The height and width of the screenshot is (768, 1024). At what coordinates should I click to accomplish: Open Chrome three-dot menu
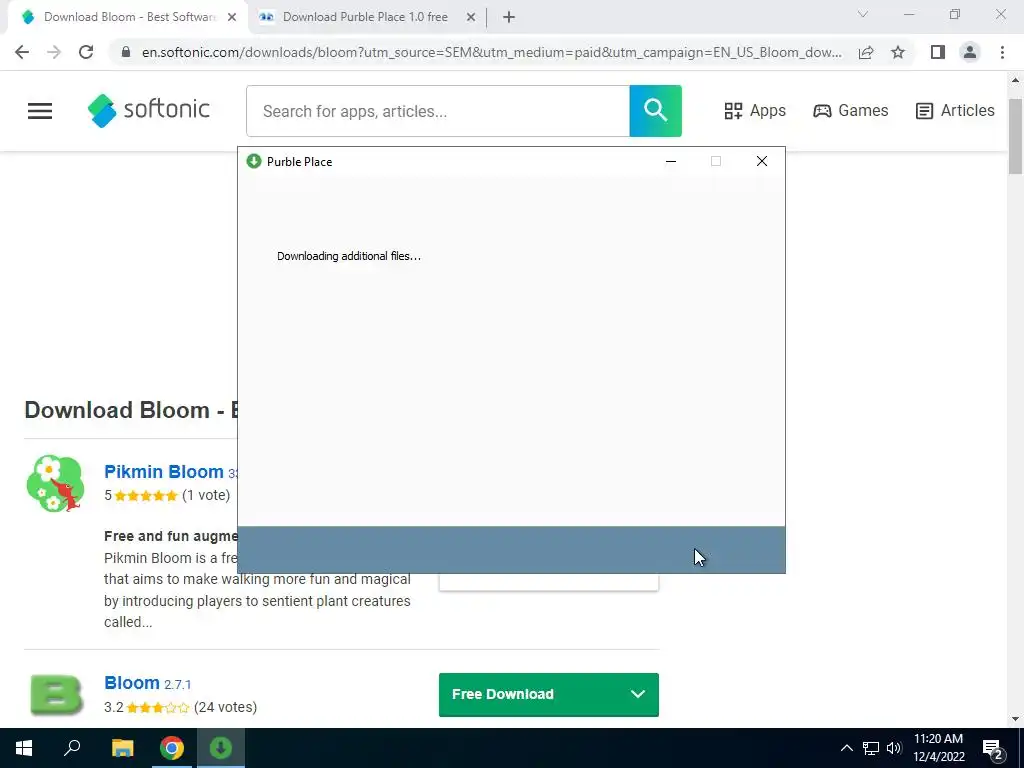(1002, 52)
